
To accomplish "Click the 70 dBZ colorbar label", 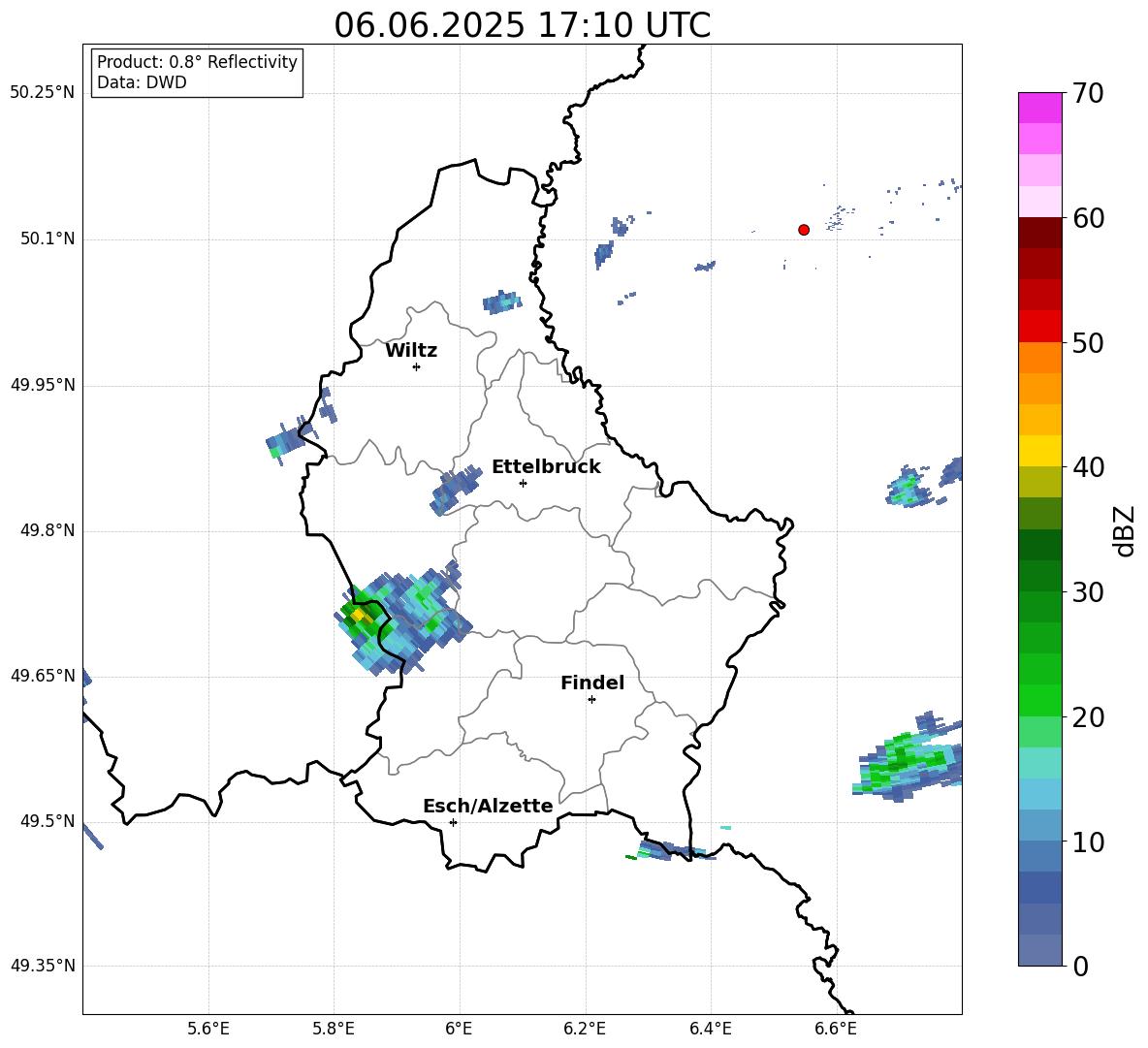I will pyautogui.click(x=1088, y=94).
